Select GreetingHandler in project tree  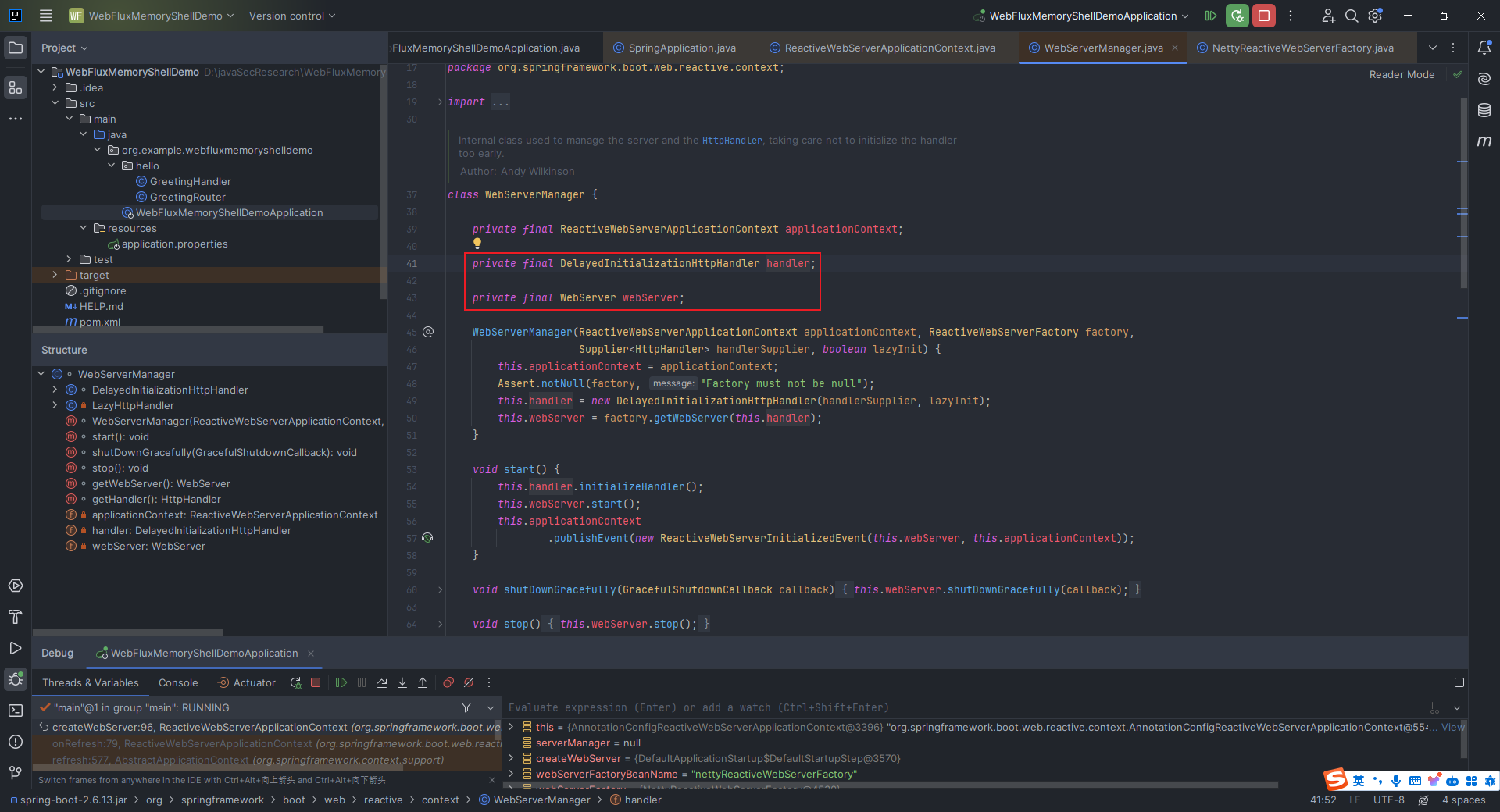(x=190, y=181)
